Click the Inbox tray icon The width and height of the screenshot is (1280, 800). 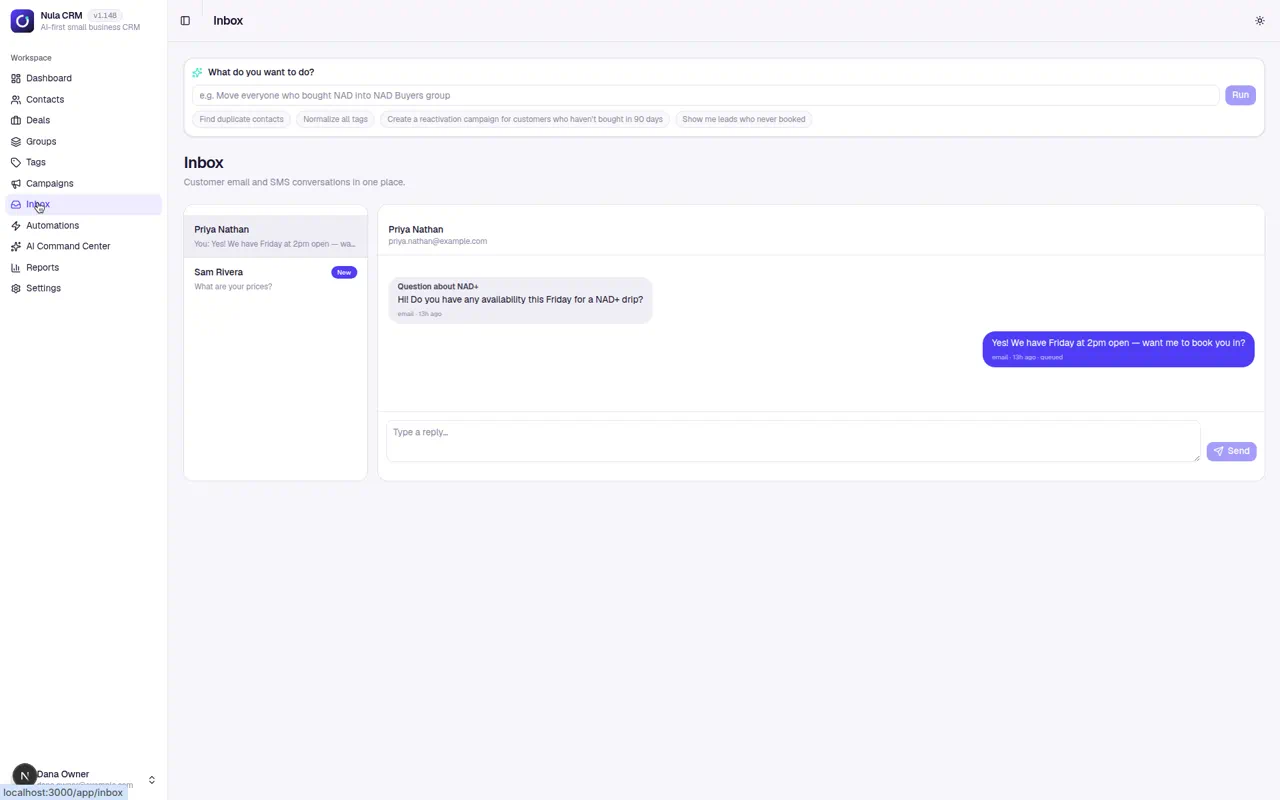tap(16, 204)
